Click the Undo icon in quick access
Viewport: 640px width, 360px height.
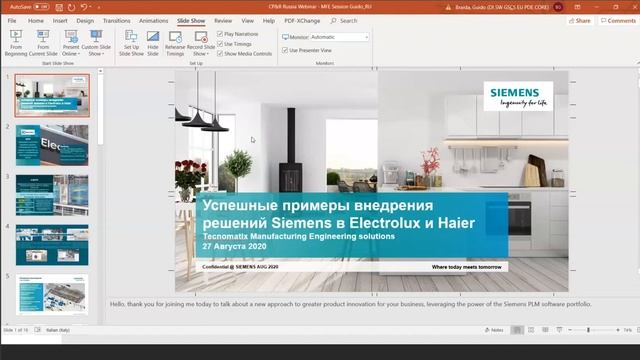coord(84,7)
